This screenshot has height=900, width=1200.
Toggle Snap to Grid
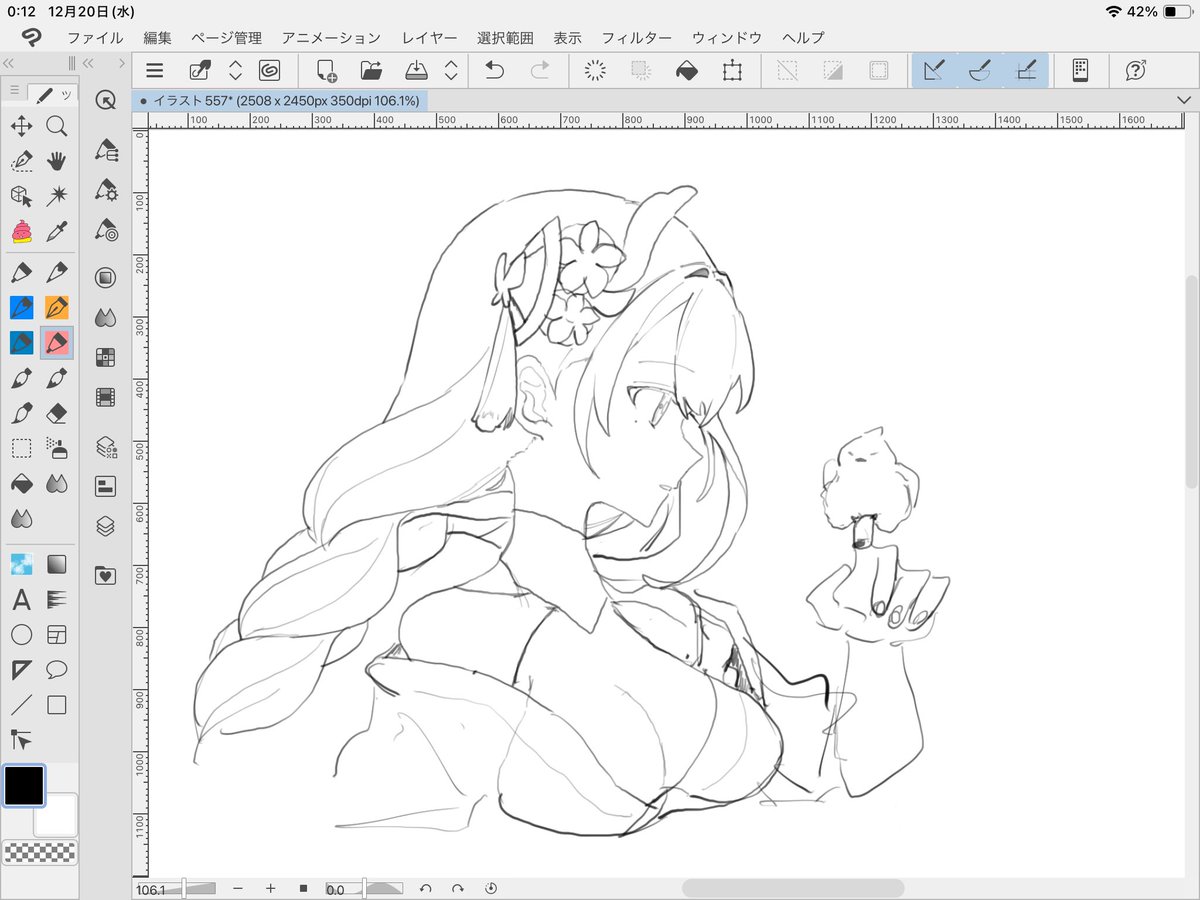[1026, 70]
